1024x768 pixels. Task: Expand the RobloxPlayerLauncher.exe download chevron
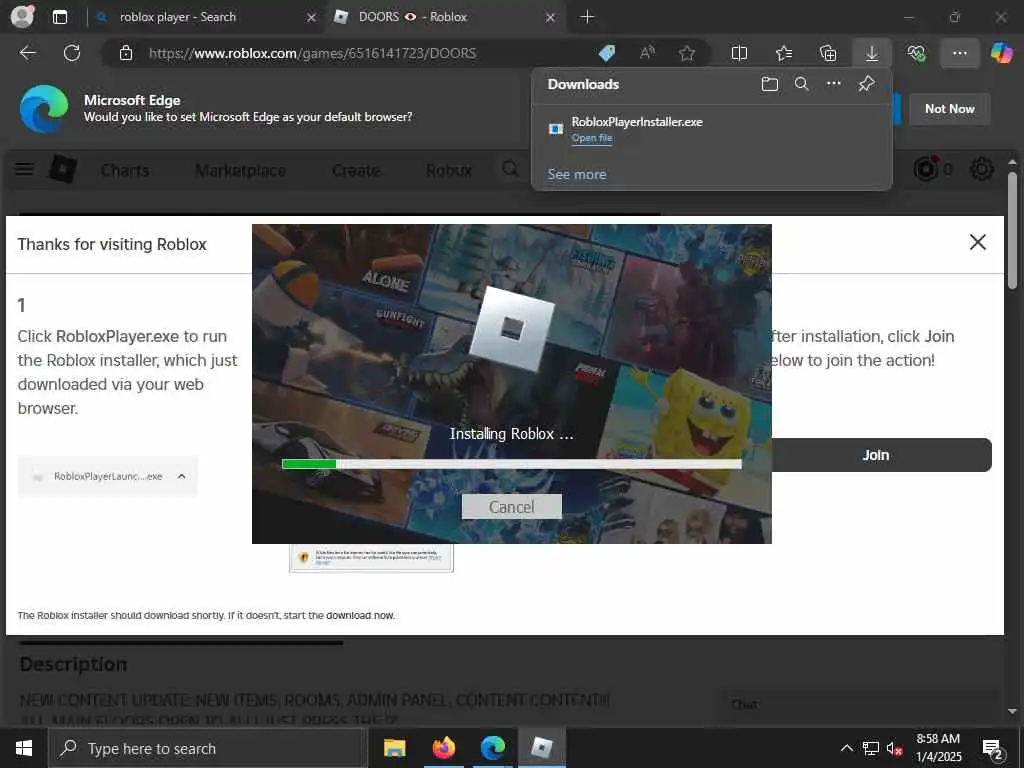tap(182, 476)
